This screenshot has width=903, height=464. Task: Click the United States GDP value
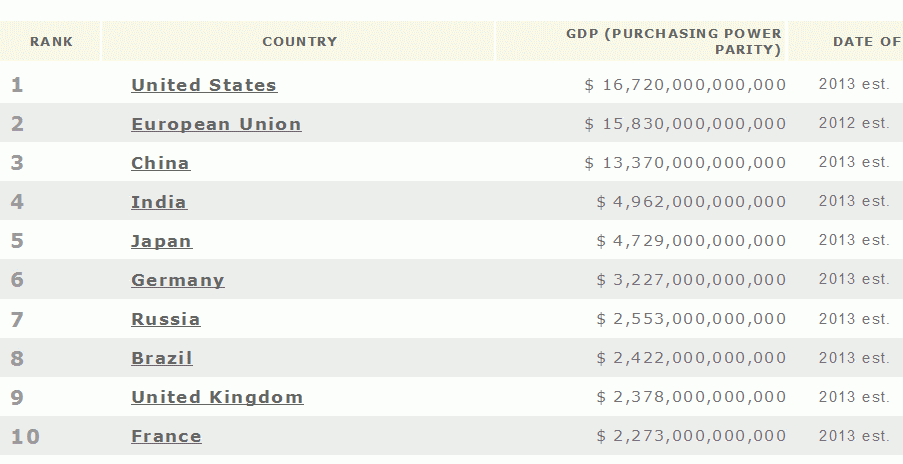click(685, 85)
